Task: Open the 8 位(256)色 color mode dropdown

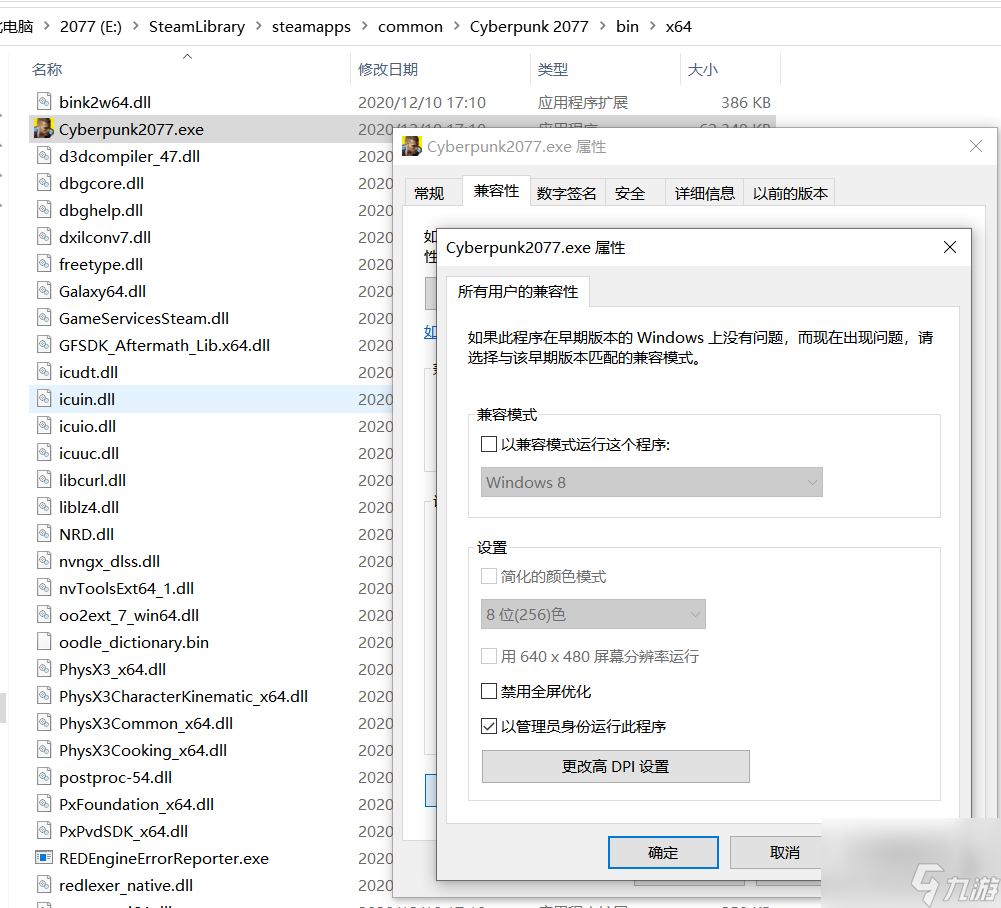Action: pos(593,614)
